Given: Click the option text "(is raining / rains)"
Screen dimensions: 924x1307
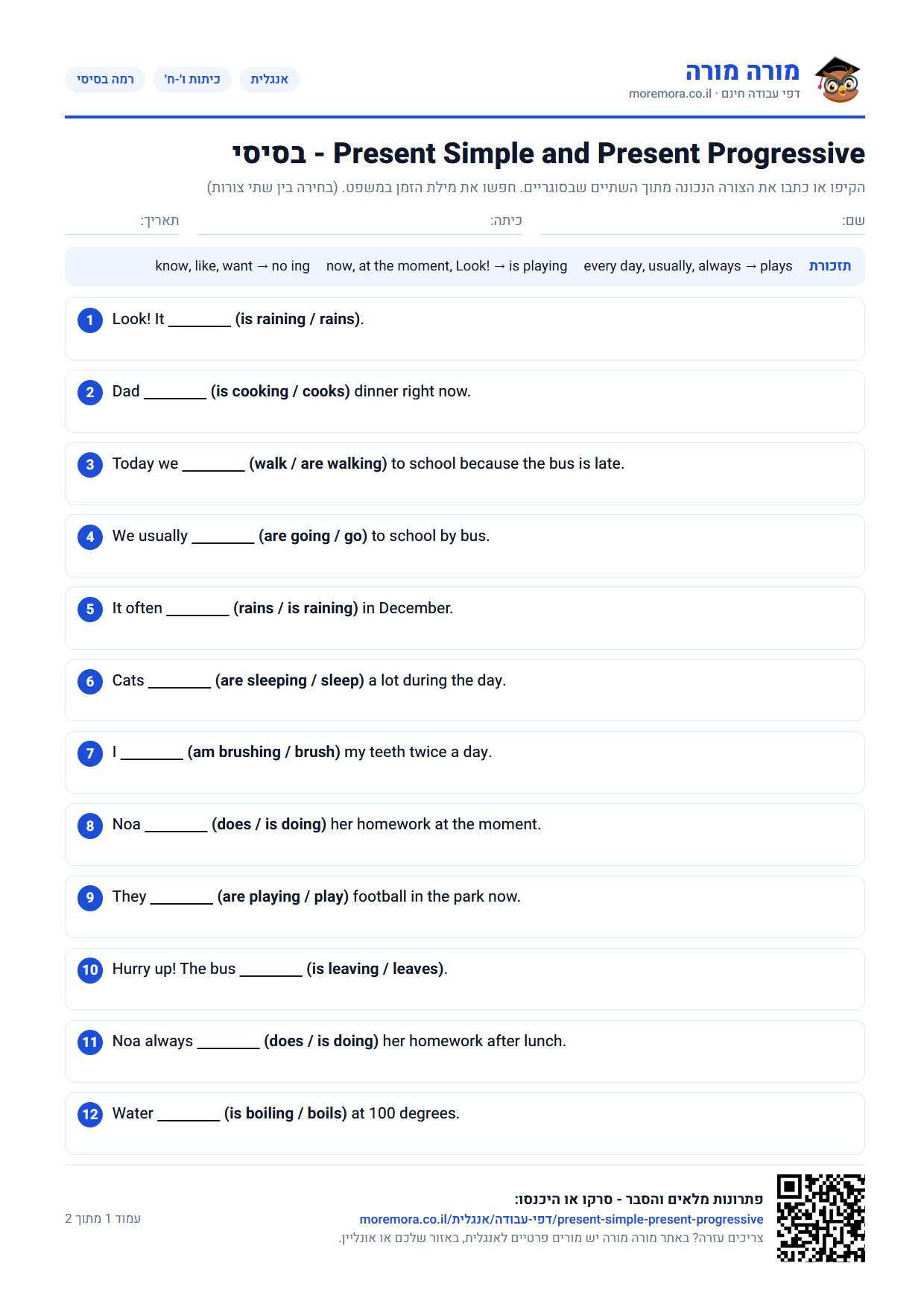Looking at the screenshot, I should pos(298,319).
